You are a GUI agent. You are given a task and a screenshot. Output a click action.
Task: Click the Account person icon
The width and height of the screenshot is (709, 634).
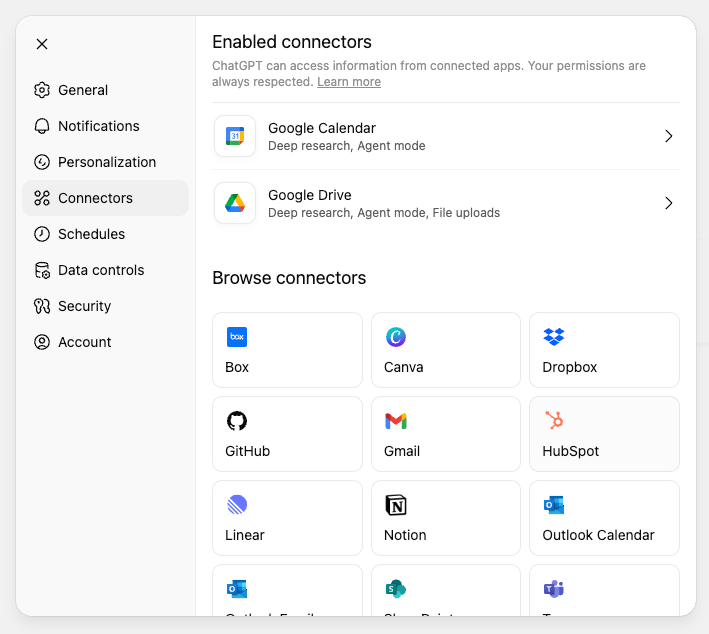(42, 342)
